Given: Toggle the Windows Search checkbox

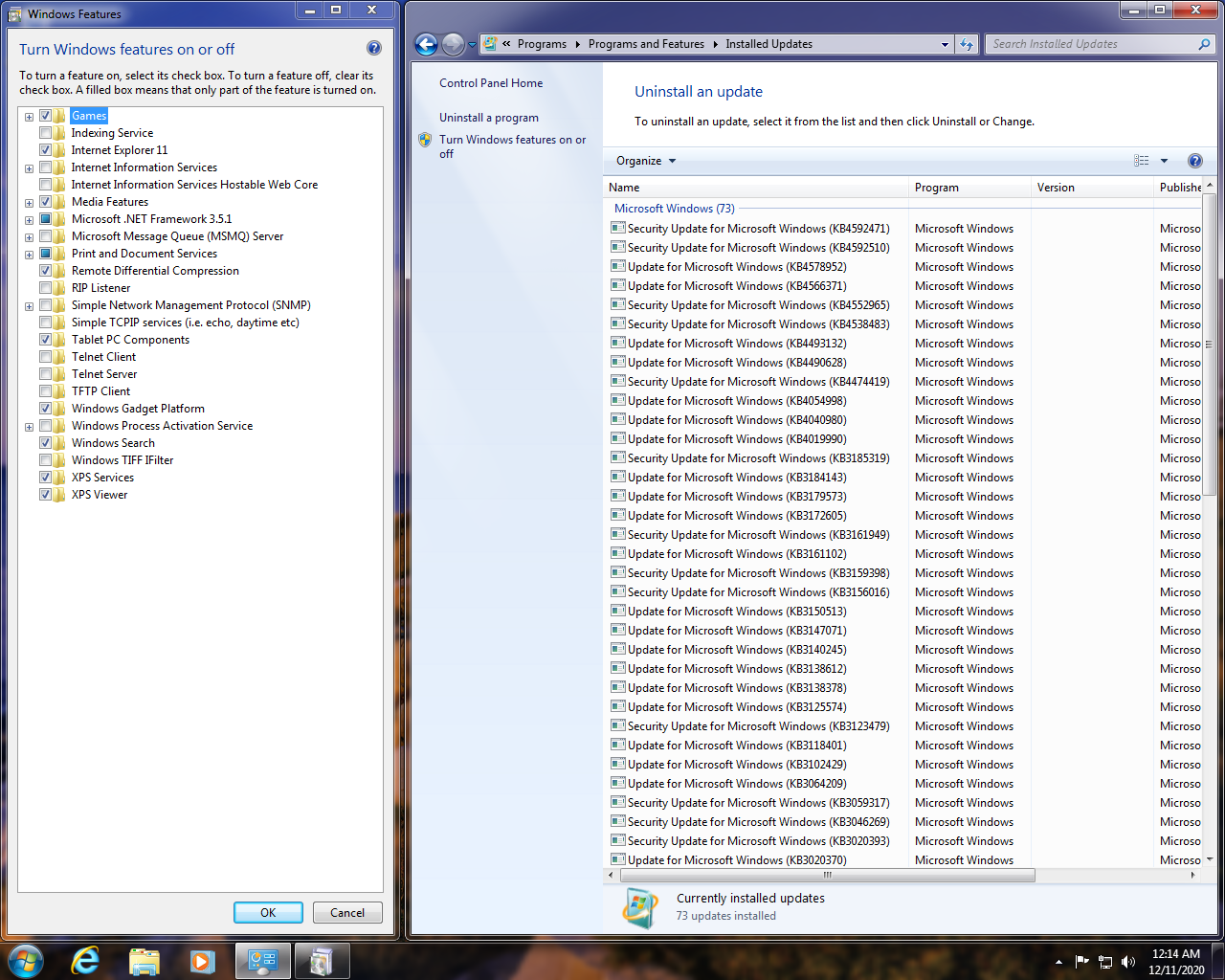Looking at the screenshot, I should pyautogui.click(x=45, y=443).
